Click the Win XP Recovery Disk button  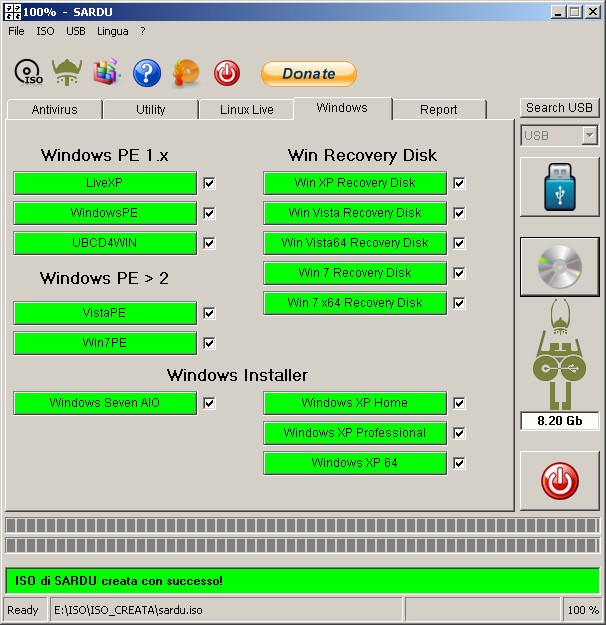tap(355, 183)
